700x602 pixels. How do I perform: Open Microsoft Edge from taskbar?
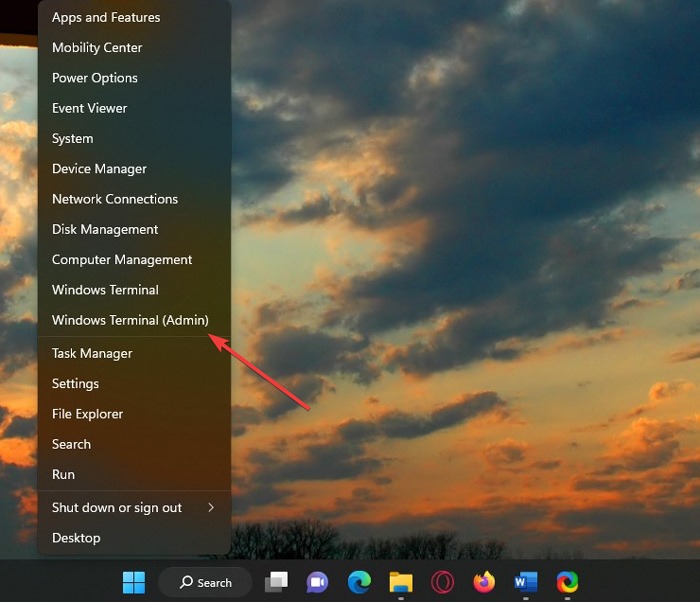pos(359,582)
